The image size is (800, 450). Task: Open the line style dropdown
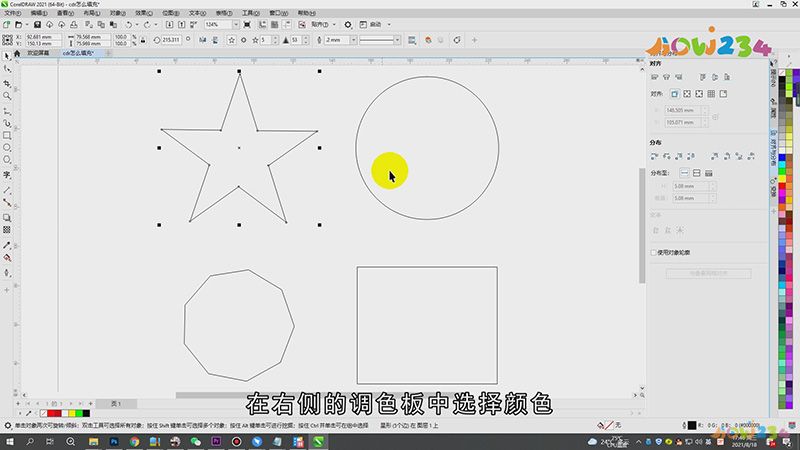(x=397, y=40)
